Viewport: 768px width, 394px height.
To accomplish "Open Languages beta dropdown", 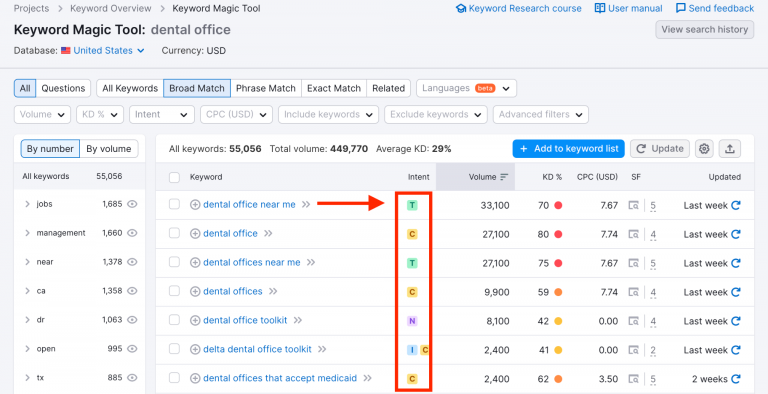I will coord(466,88).
